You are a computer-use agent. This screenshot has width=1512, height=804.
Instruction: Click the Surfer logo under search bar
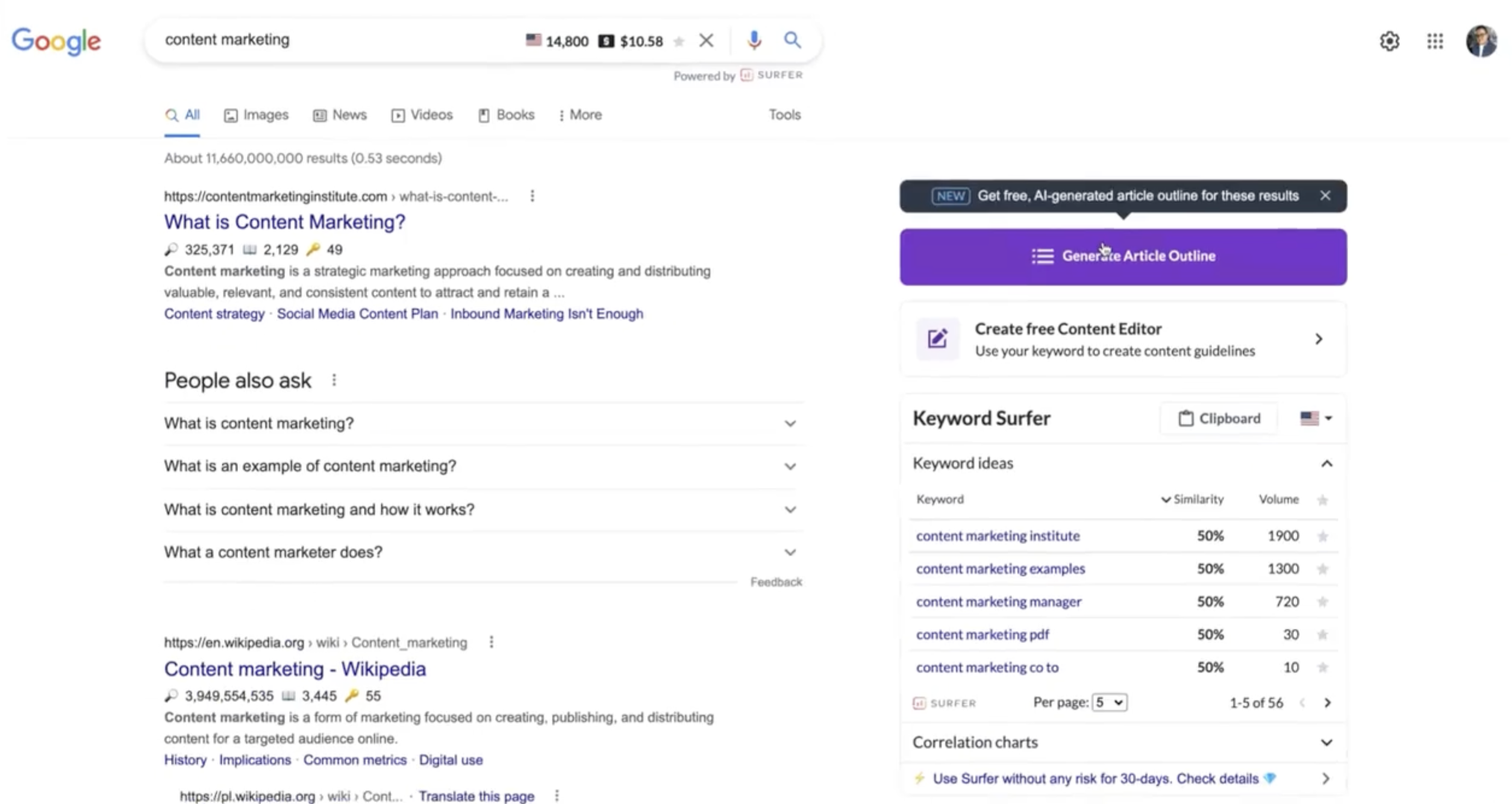771,75
